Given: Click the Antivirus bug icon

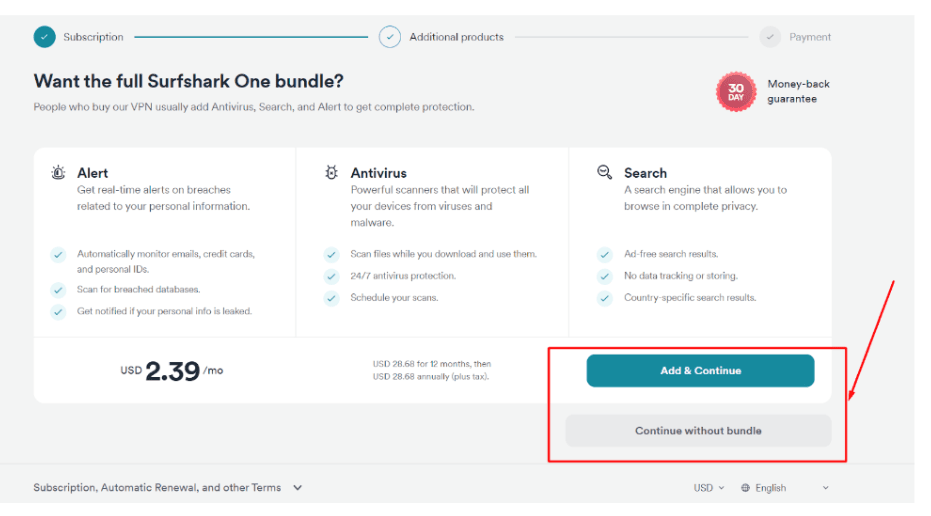Looking at the screenshot, I should [331, 172].
